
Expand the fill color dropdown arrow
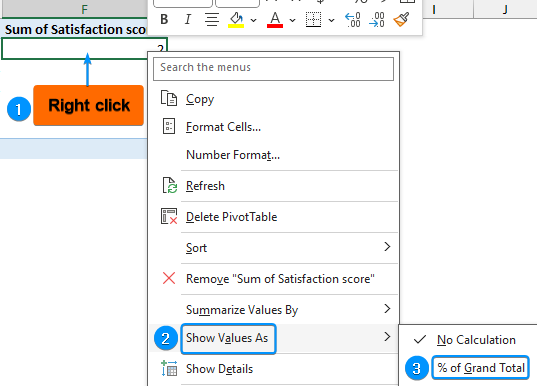[x=253, y=20]
